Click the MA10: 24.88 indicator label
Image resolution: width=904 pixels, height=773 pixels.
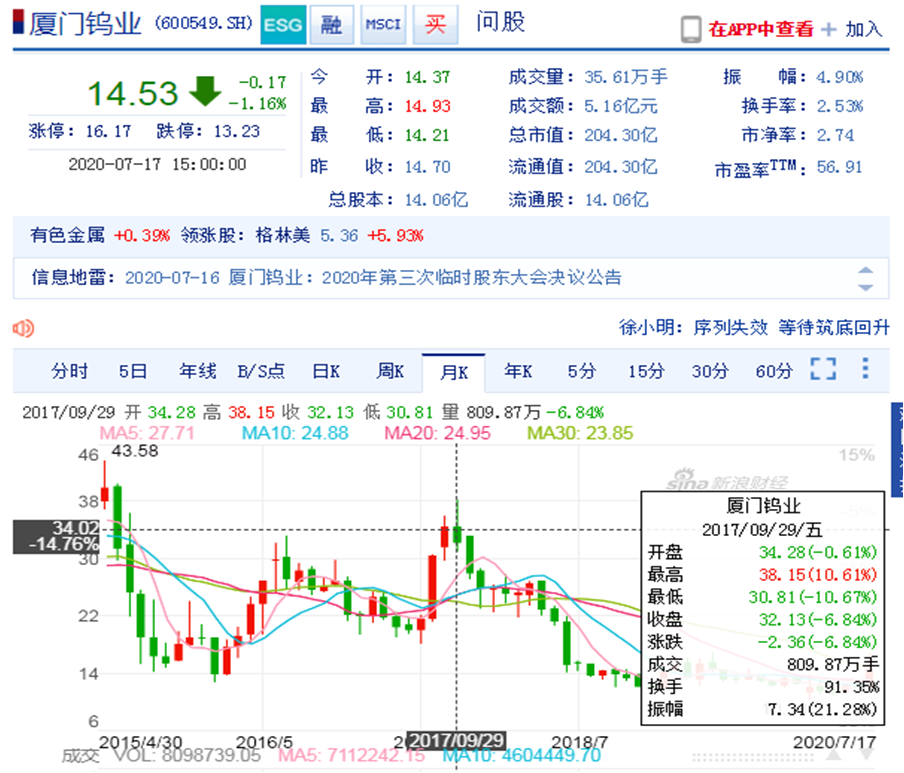pos(295,433)
